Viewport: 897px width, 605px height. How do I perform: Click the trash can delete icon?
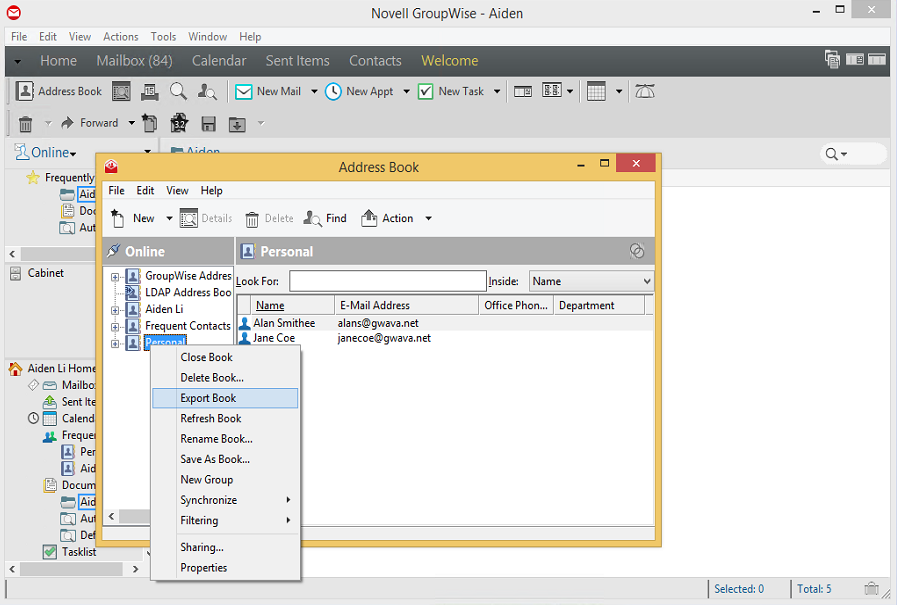click(x=26, y=123)
